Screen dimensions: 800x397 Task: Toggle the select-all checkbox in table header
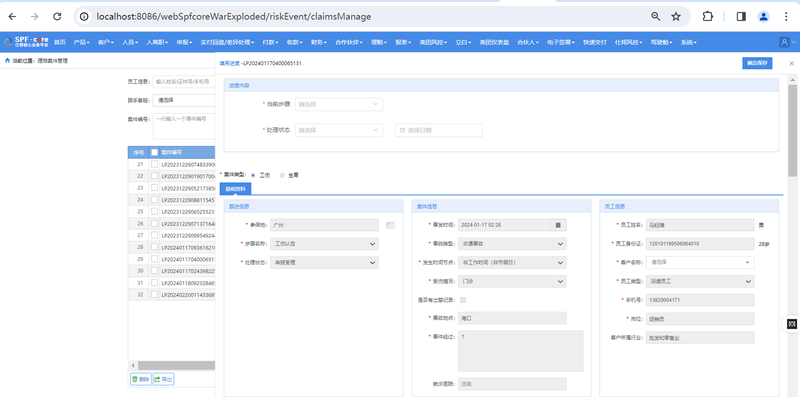[154, 152]
